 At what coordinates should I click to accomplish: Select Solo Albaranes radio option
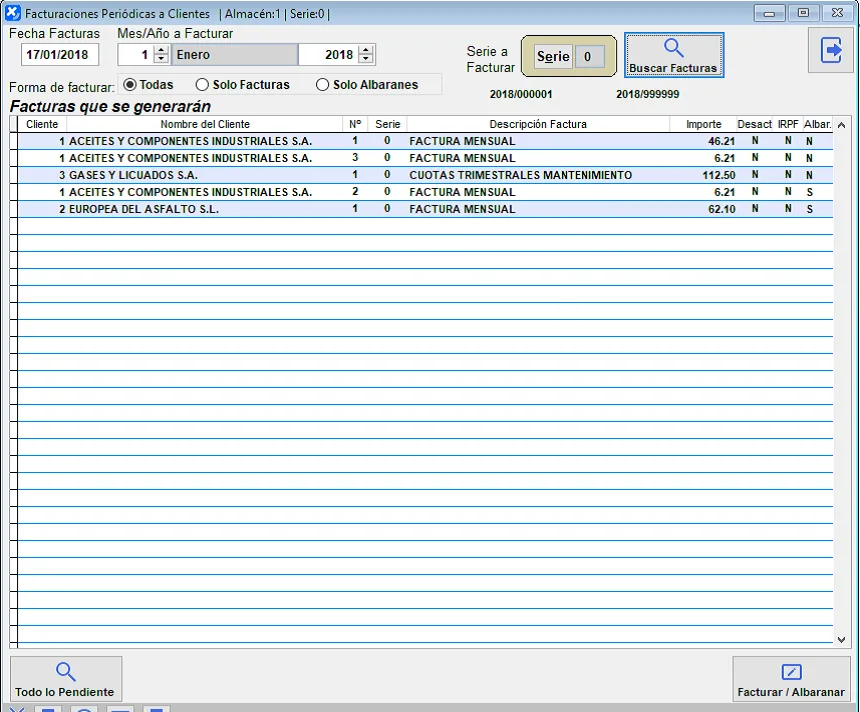pos(323,85)
